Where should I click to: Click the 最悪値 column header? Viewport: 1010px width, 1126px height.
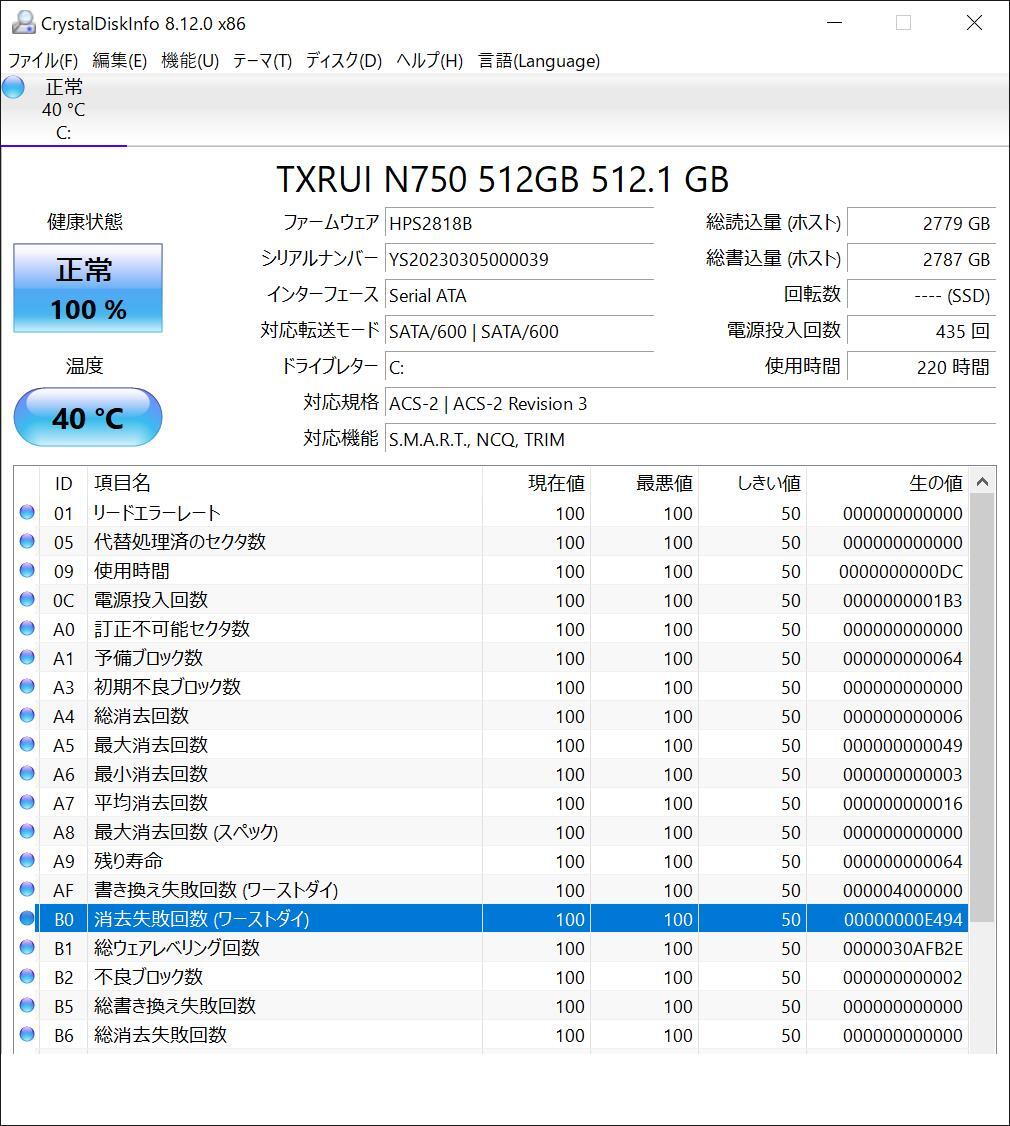pos(644,483)
